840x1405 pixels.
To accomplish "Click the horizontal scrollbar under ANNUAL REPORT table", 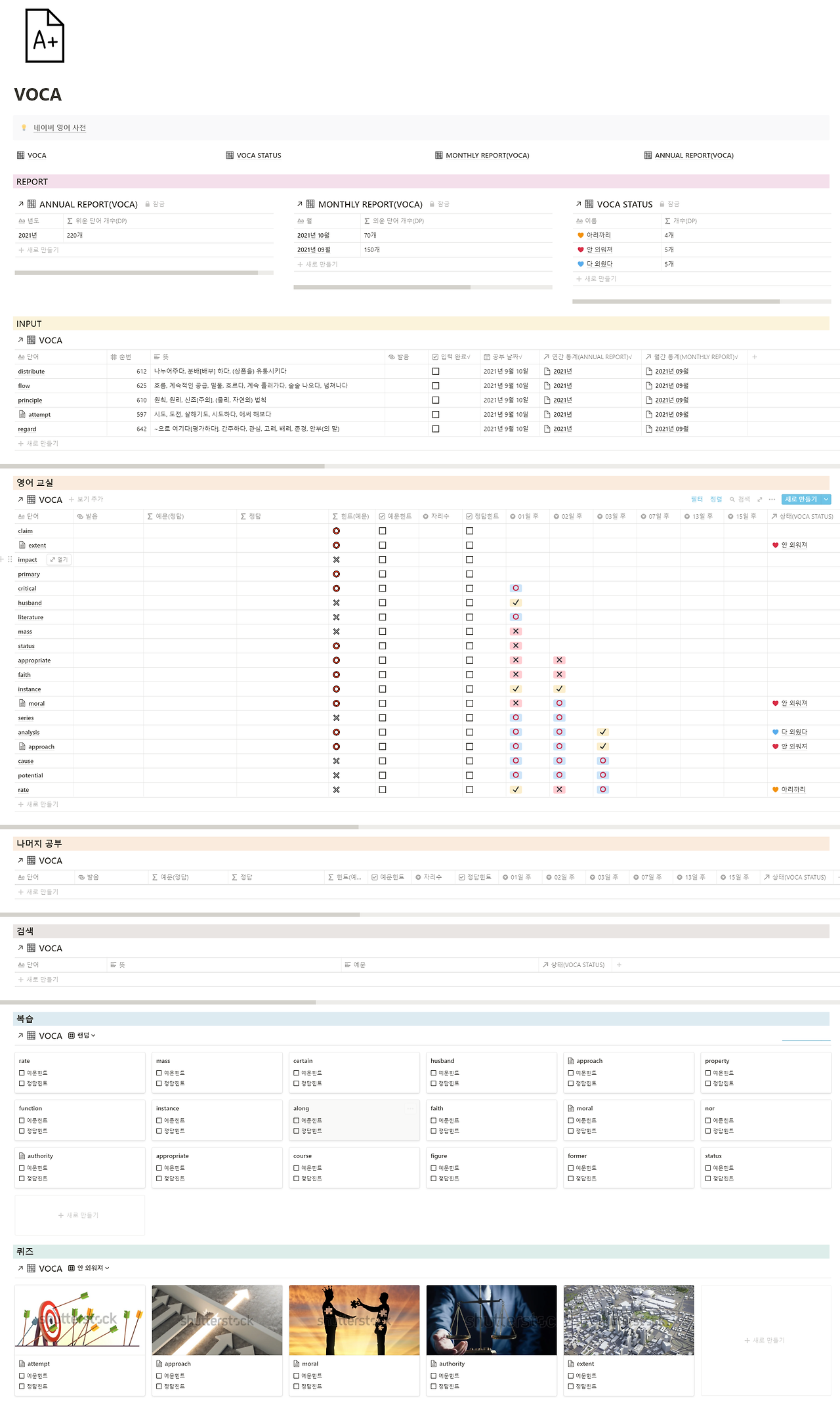I will click(136, 272).
